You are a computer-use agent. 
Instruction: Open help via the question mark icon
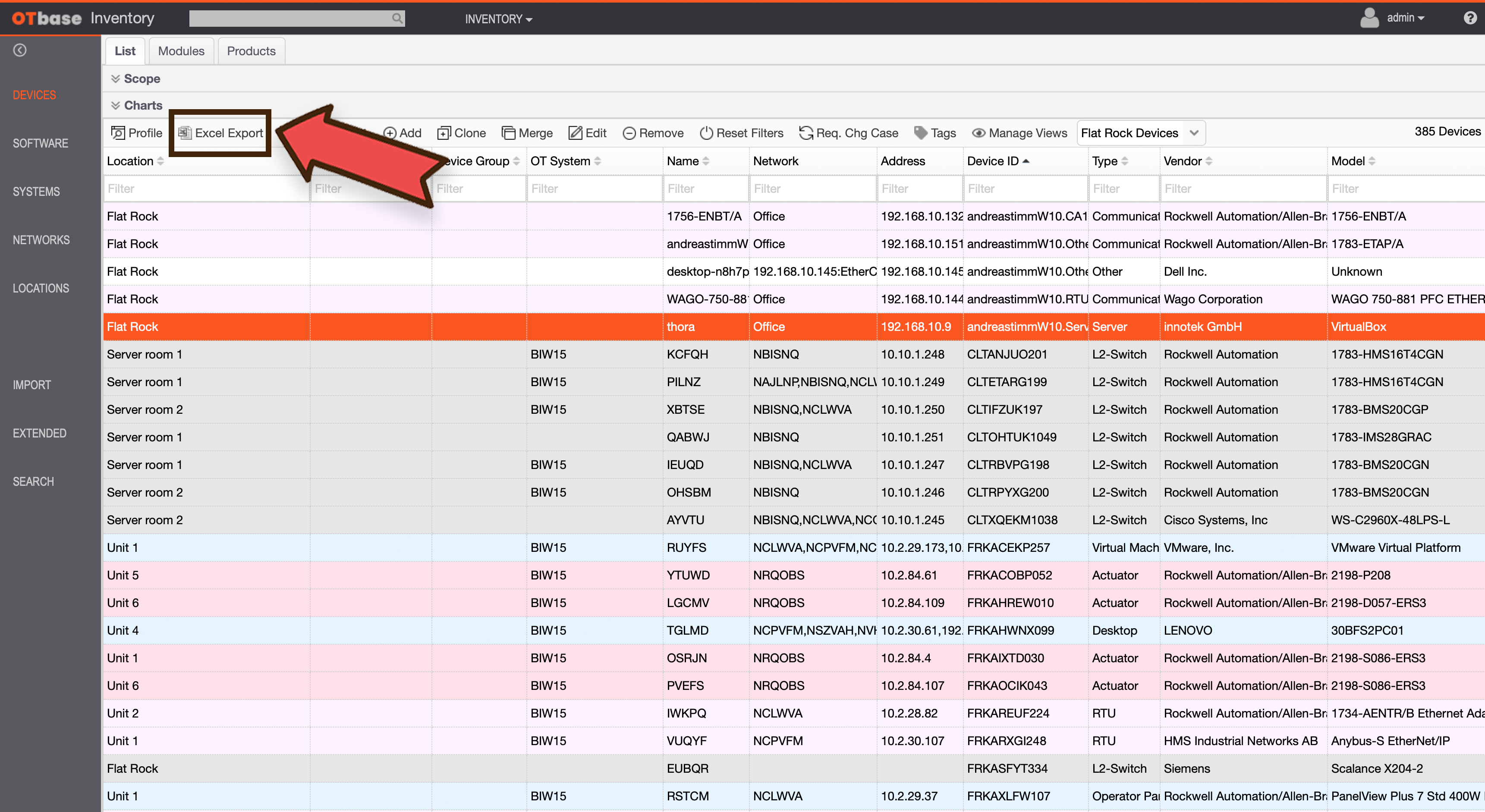coord(1469,18)
